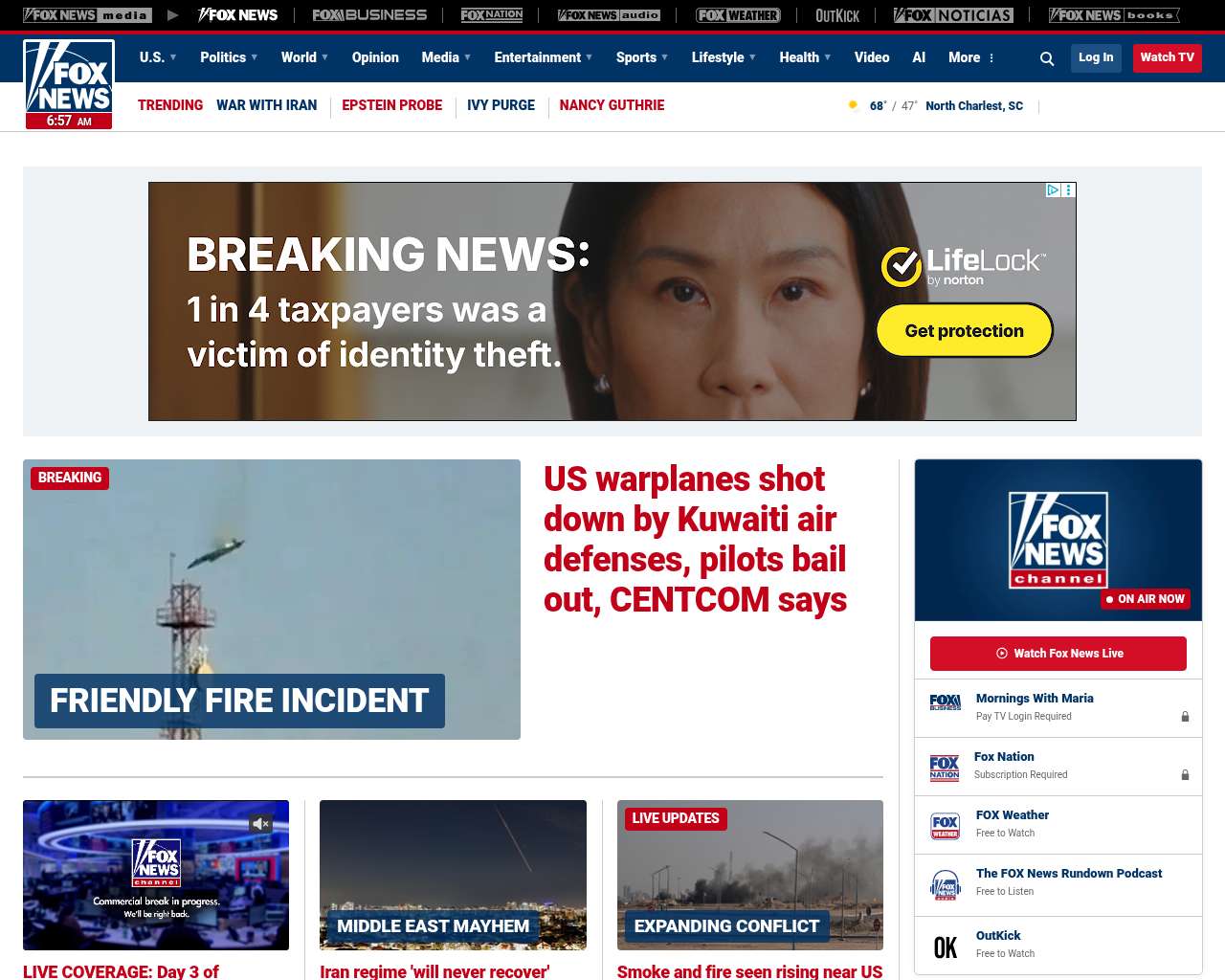Click the Fox News logo in top network bar

(x=238, y=15)
